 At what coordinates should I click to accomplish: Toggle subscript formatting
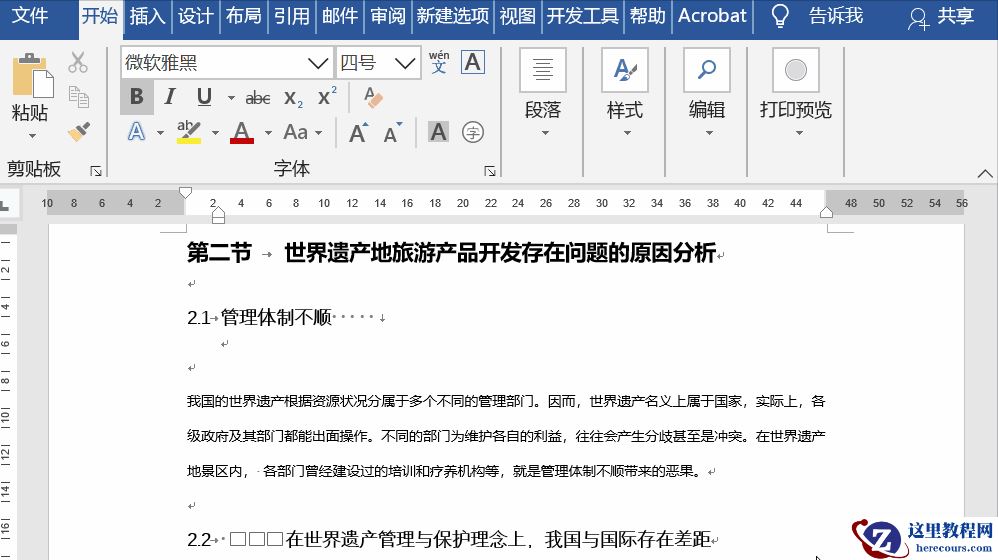click(293, 98)
